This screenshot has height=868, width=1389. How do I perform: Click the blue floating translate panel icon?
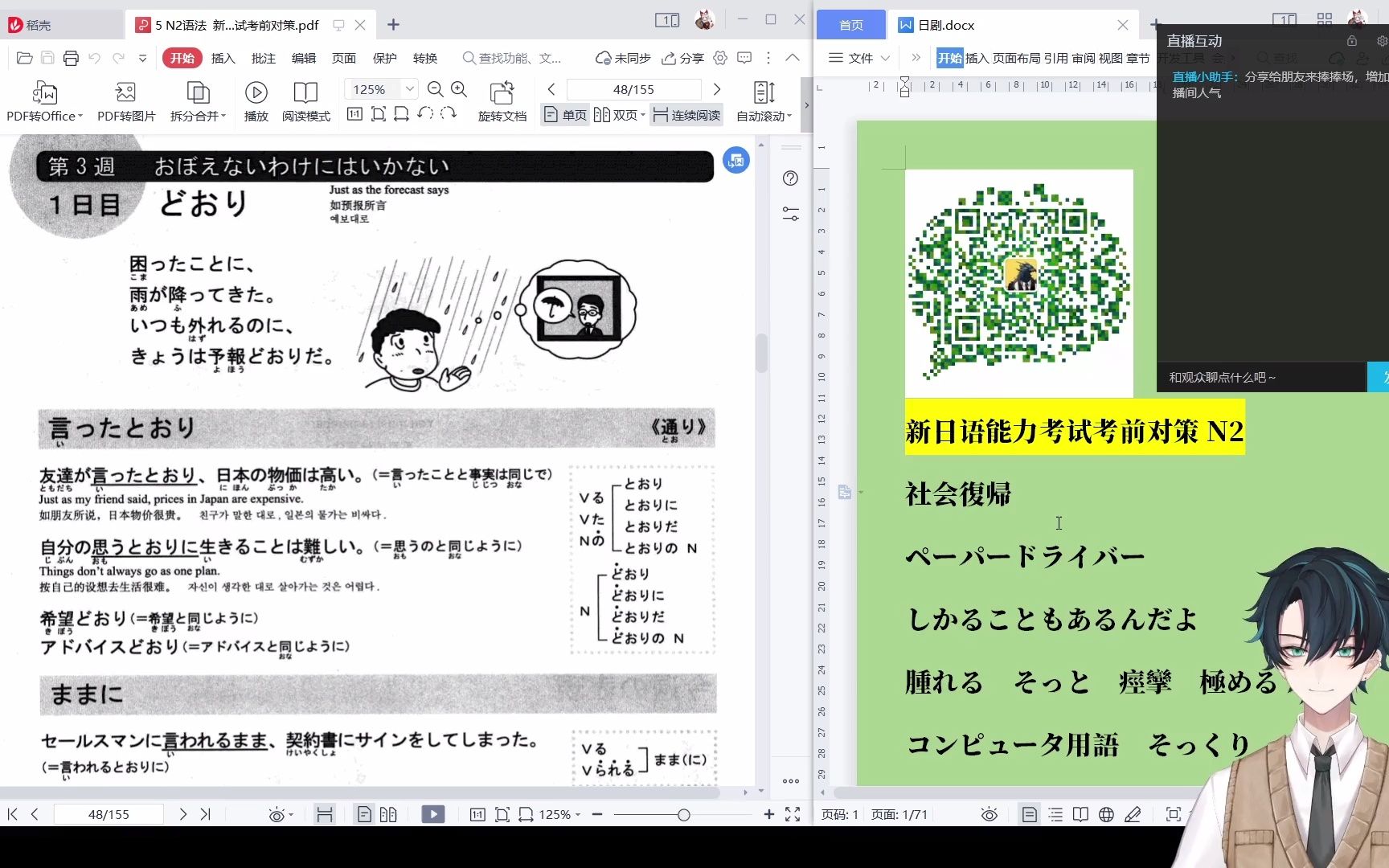(736, 161)
